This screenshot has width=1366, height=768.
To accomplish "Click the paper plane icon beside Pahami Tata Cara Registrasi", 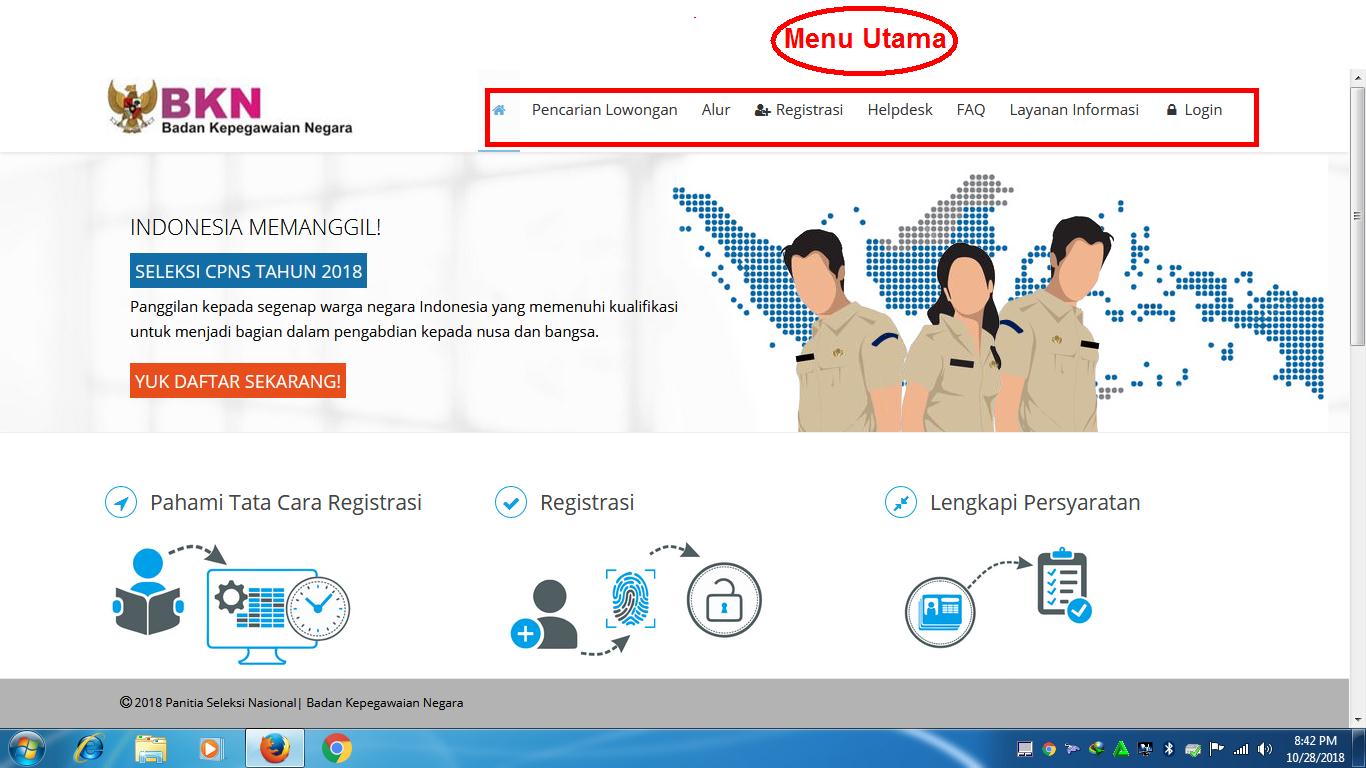I will (120, 503).
